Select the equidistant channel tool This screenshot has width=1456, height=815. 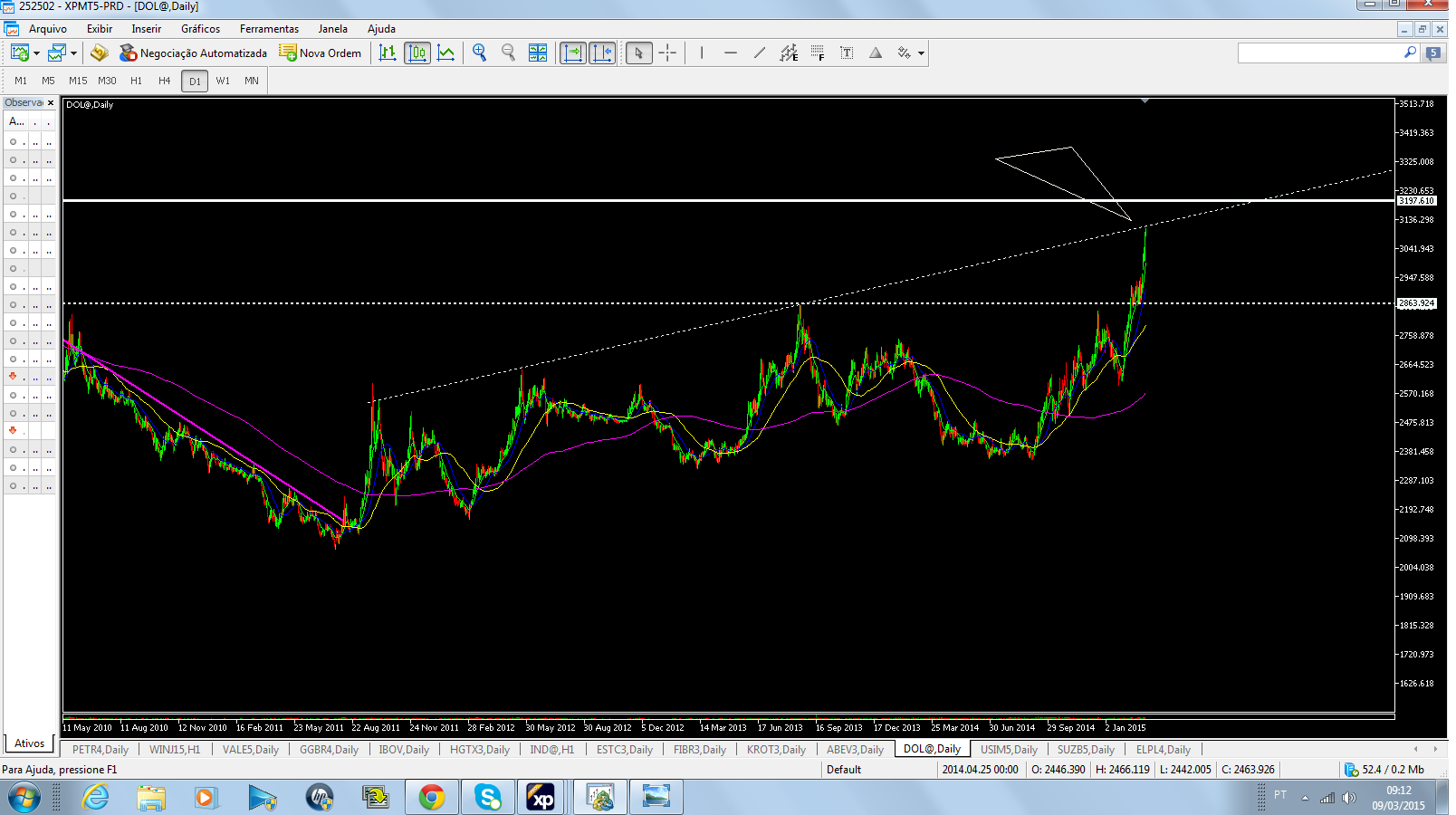789,53
